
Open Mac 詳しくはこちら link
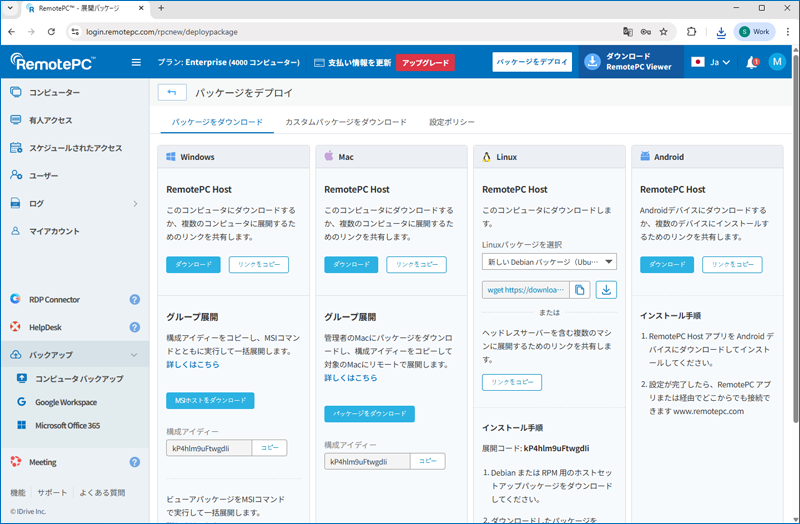click(351, 378)
